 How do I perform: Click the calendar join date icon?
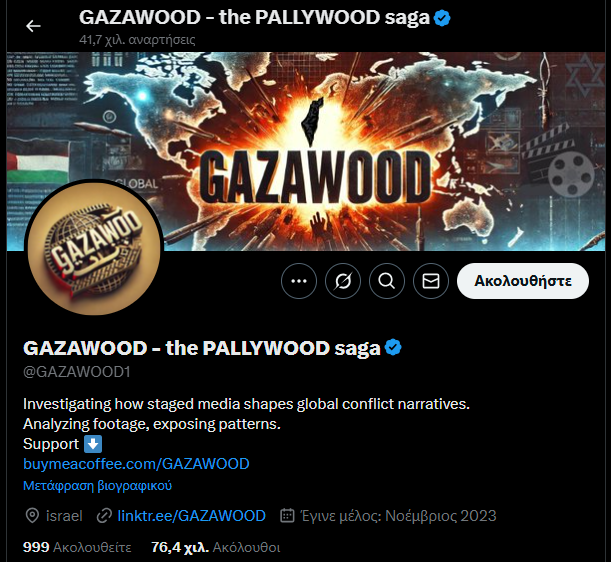(287, 515)
